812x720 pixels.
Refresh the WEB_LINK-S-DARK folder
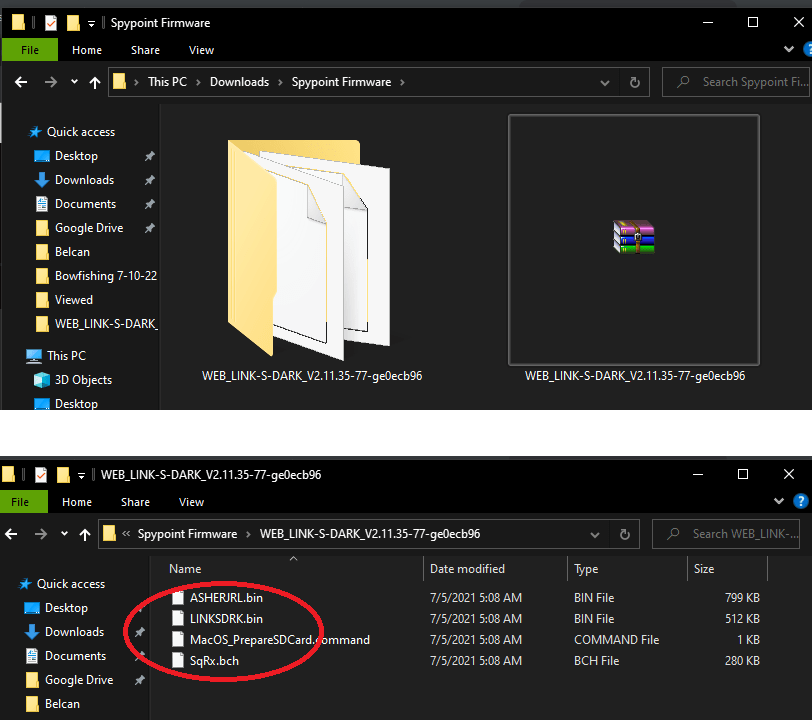coord(625,535)
